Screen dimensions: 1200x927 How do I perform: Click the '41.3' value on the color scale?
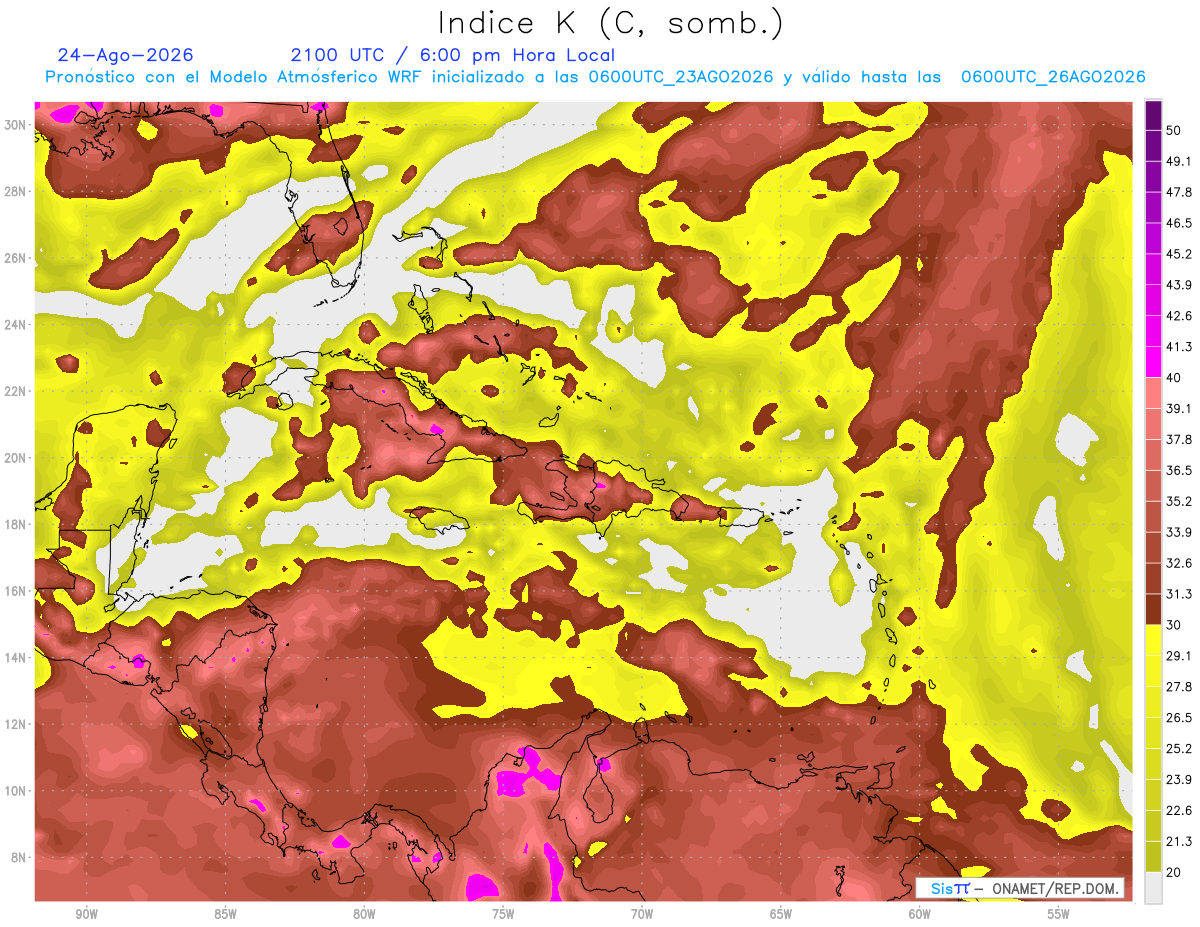click(x=1180, y=347)
